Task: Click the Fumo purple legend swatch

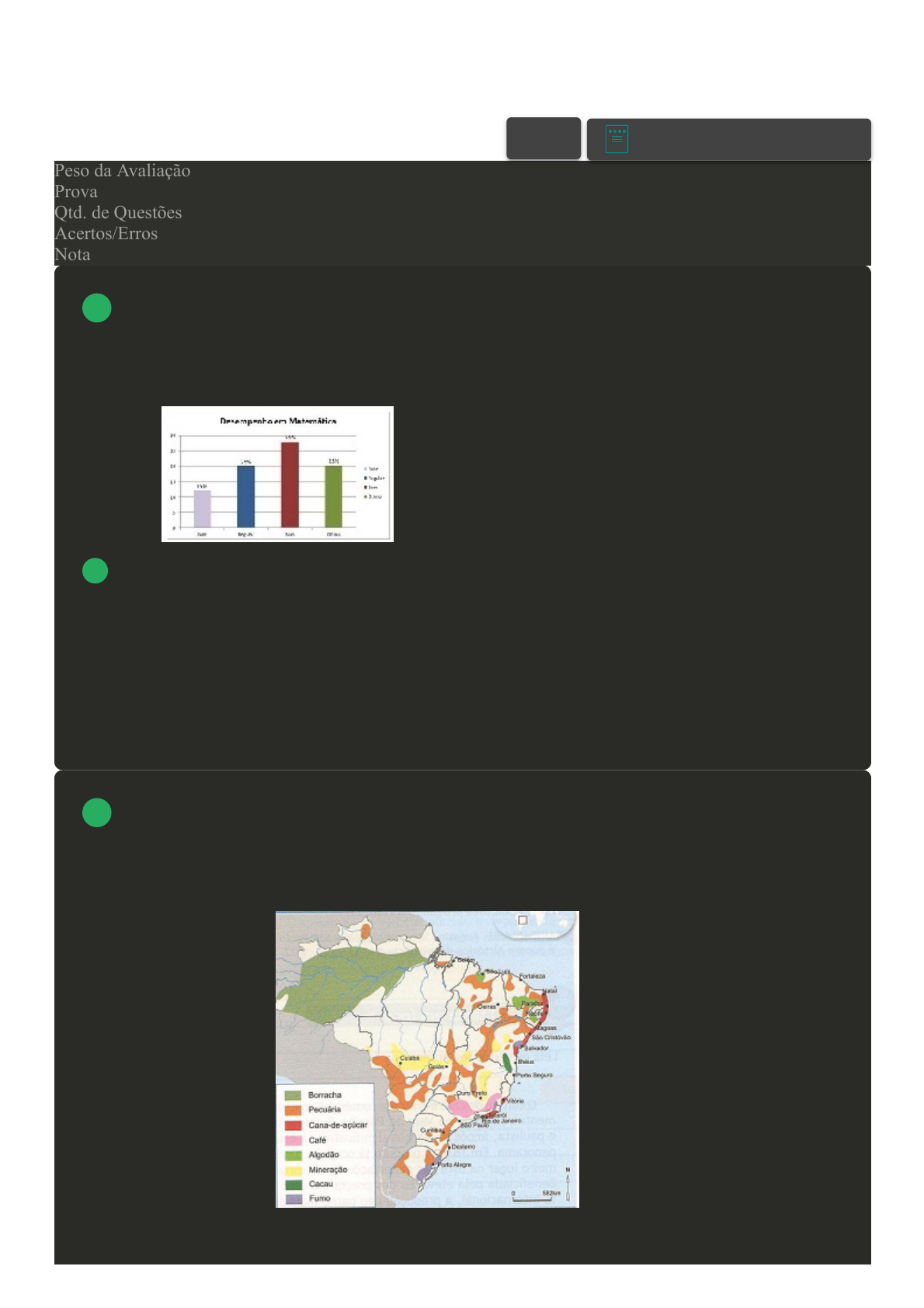Action: click(293, 1199)
